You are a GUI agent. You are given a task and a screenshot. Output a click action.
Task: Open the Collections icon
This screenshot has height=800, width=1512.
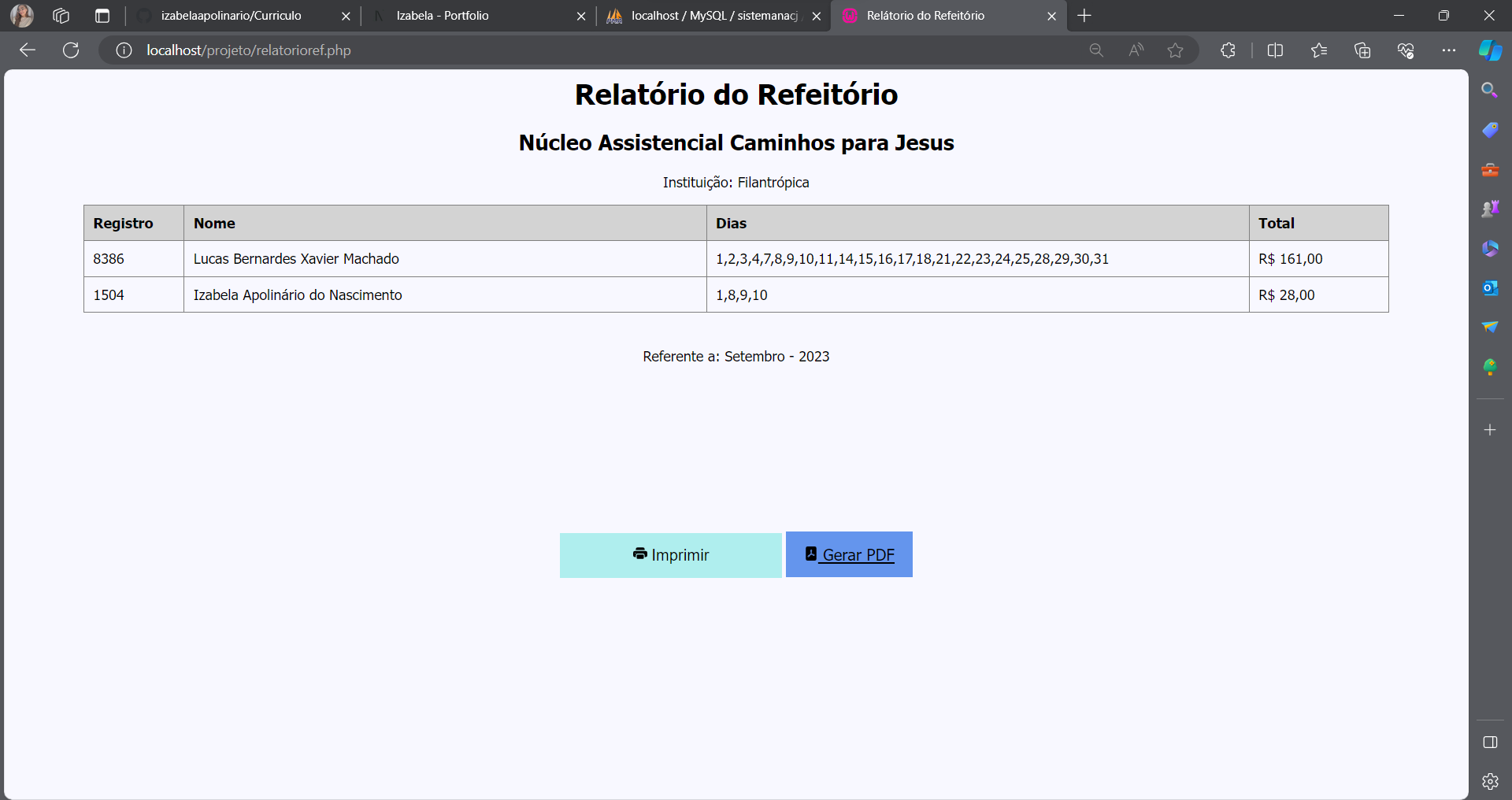pyautogui.click(x=1362, y=50)
